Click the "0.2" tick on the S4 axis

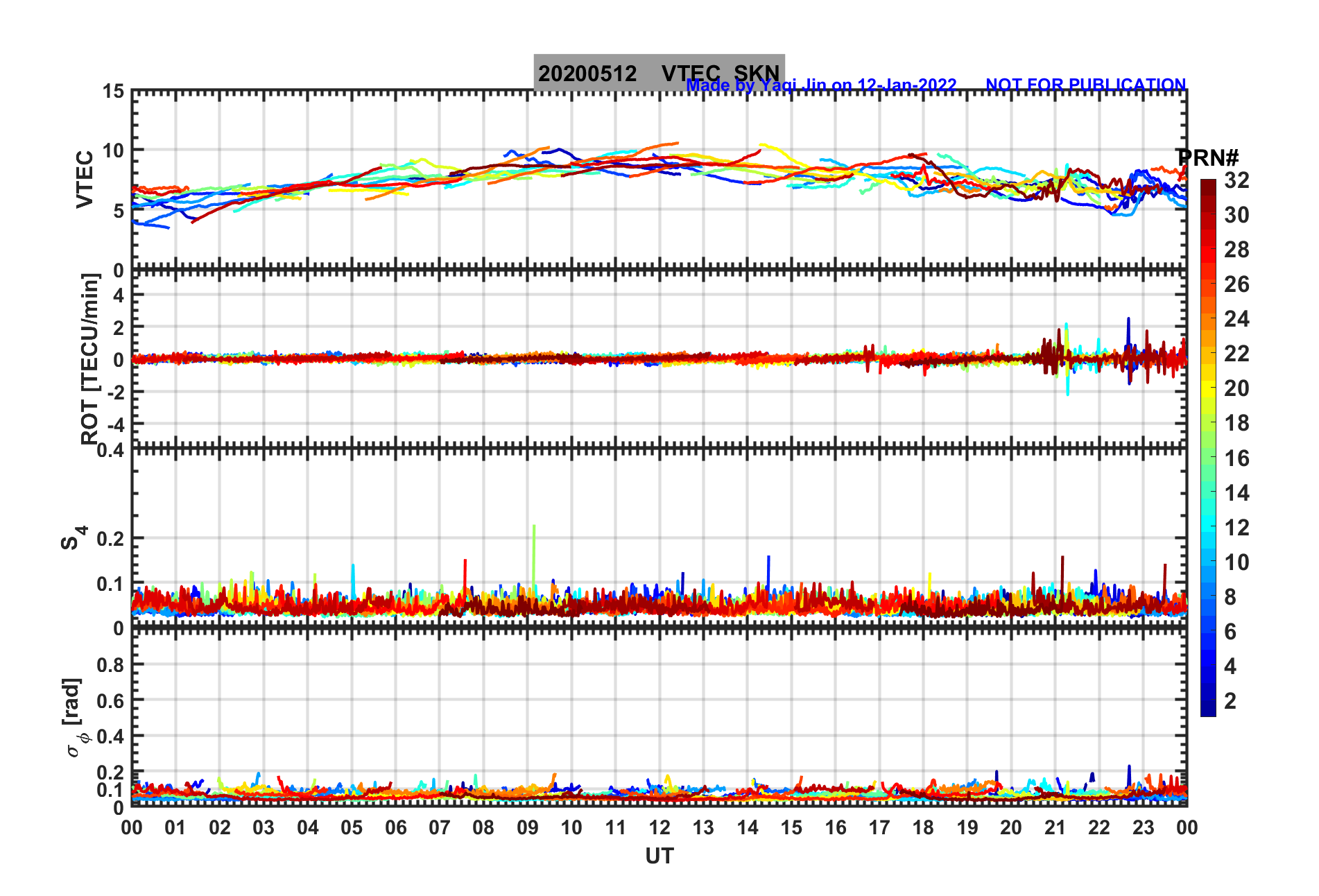(111, 538)
